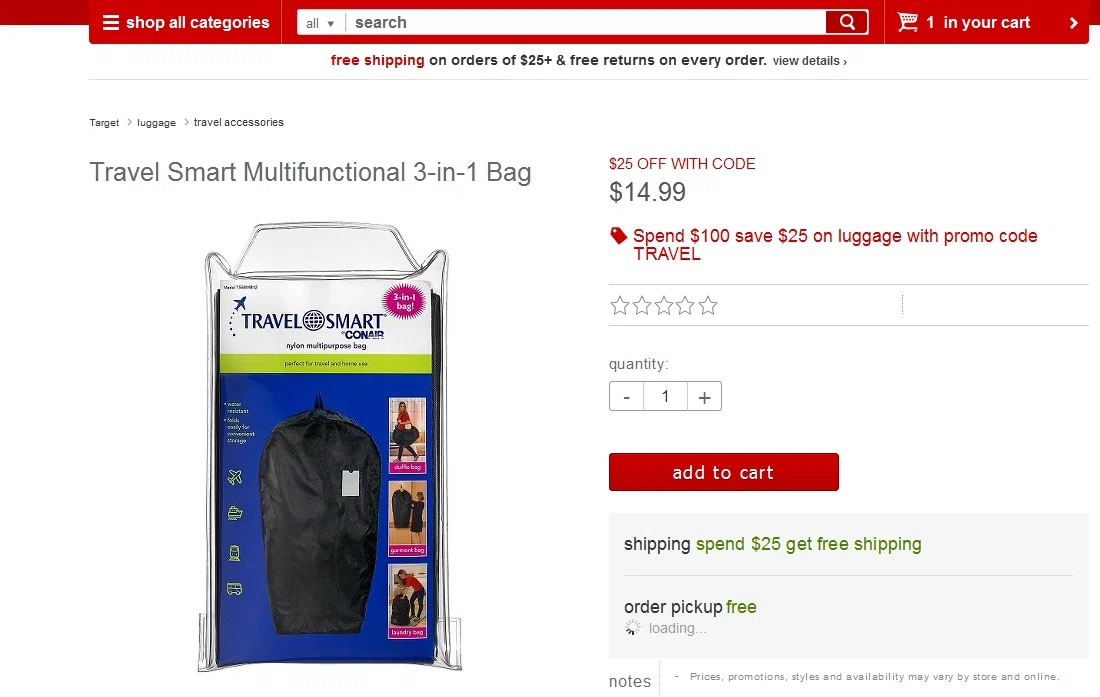Click the red price tag icon
This screenshot has width=1100, height=697.
click(x=618, y=236)
